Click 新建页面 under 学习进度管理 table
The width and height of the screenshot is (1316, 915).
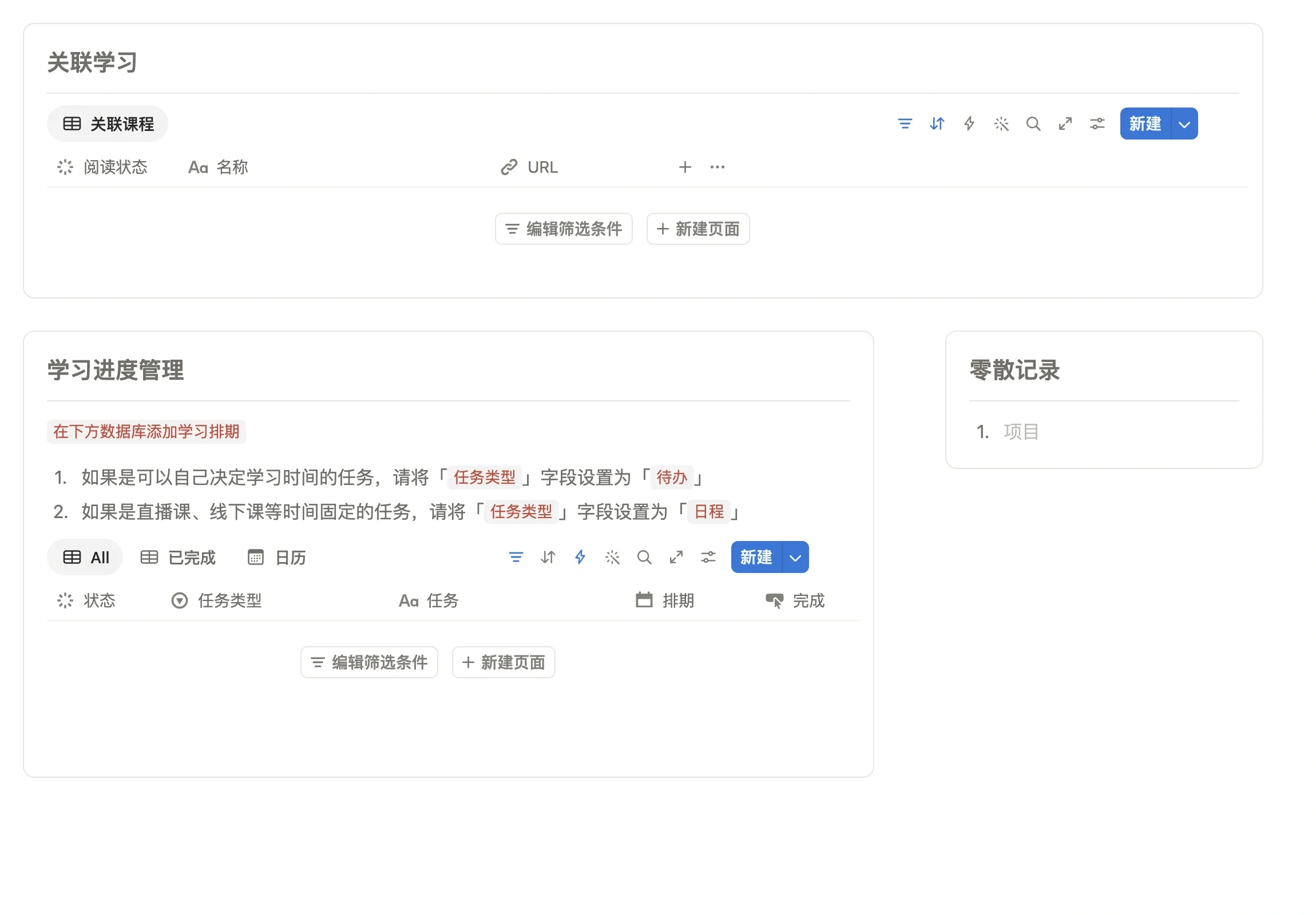(504, 662)
